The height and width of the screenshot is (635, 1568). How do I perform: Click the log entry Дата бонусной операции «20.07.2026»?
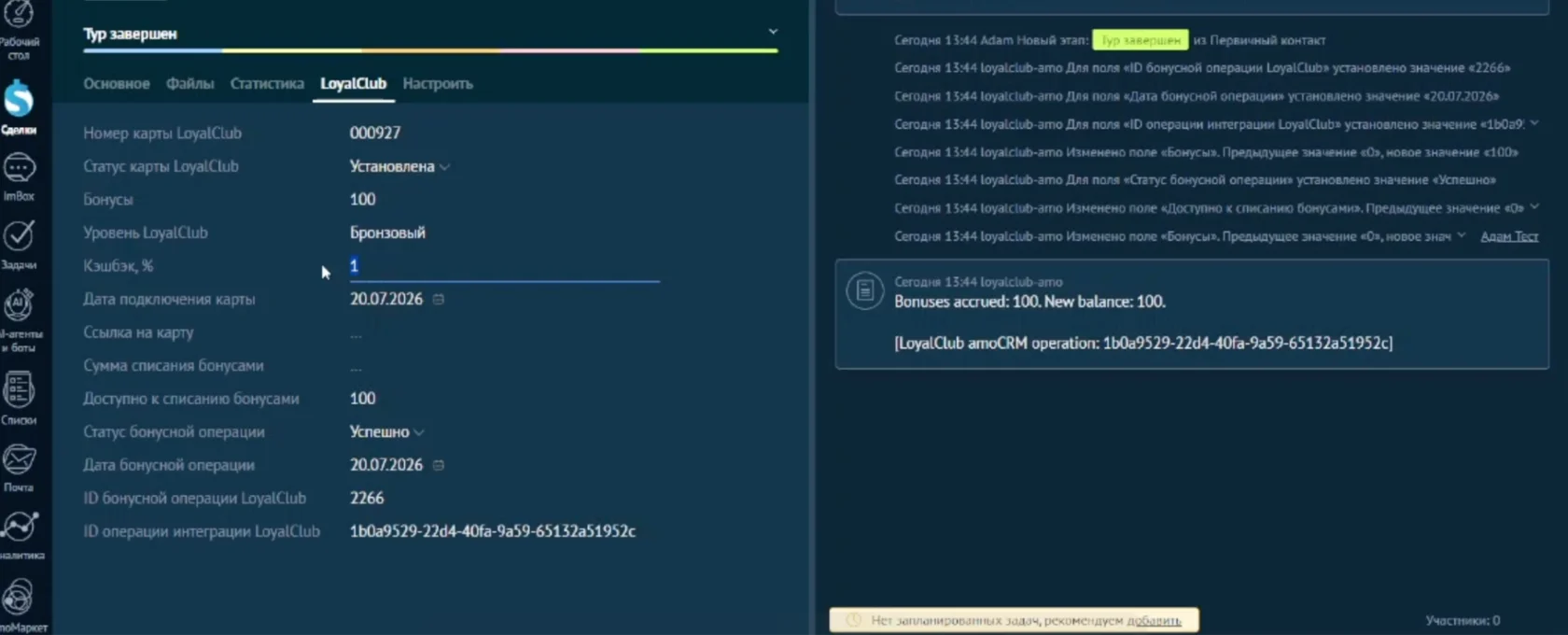point(1197,95)
